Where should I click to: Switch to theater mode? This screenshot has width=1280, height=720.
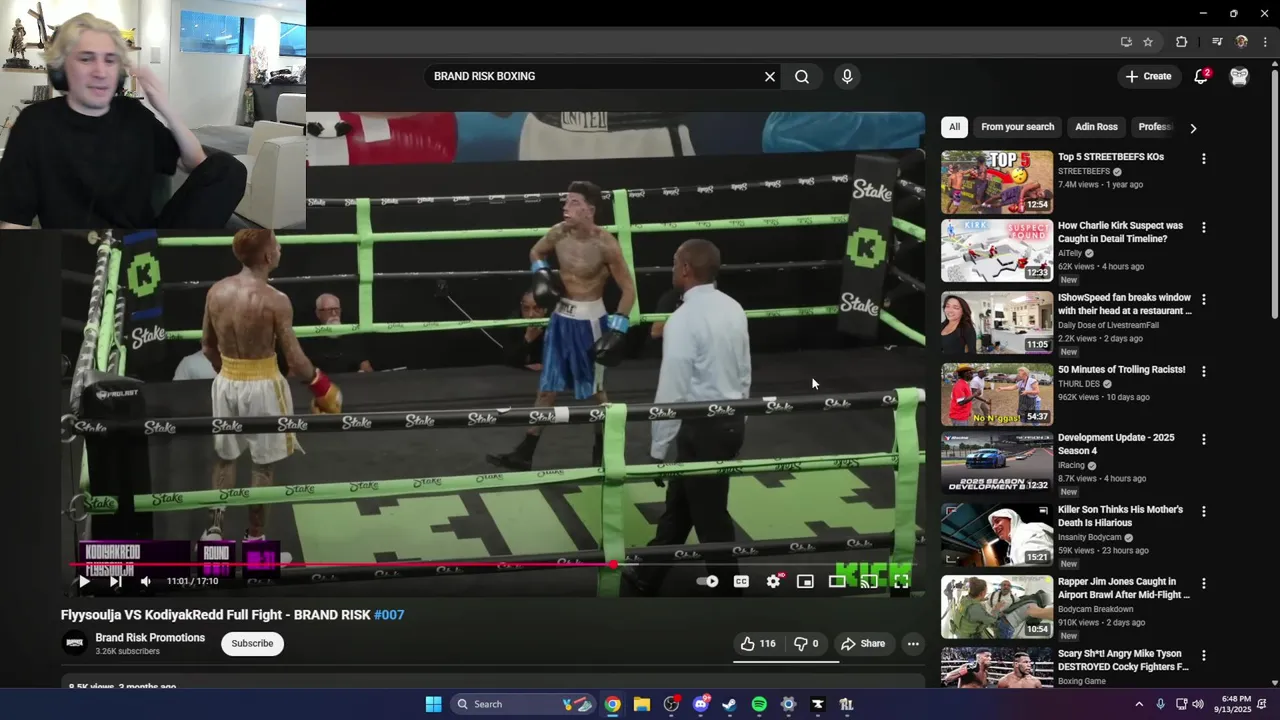click(x=837, y=581)
